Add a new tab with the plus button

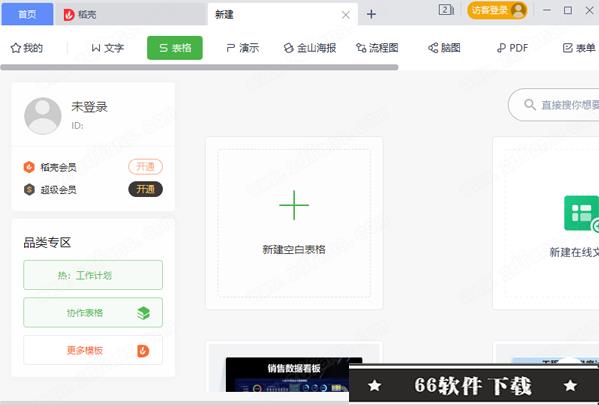tap(371, 15)
